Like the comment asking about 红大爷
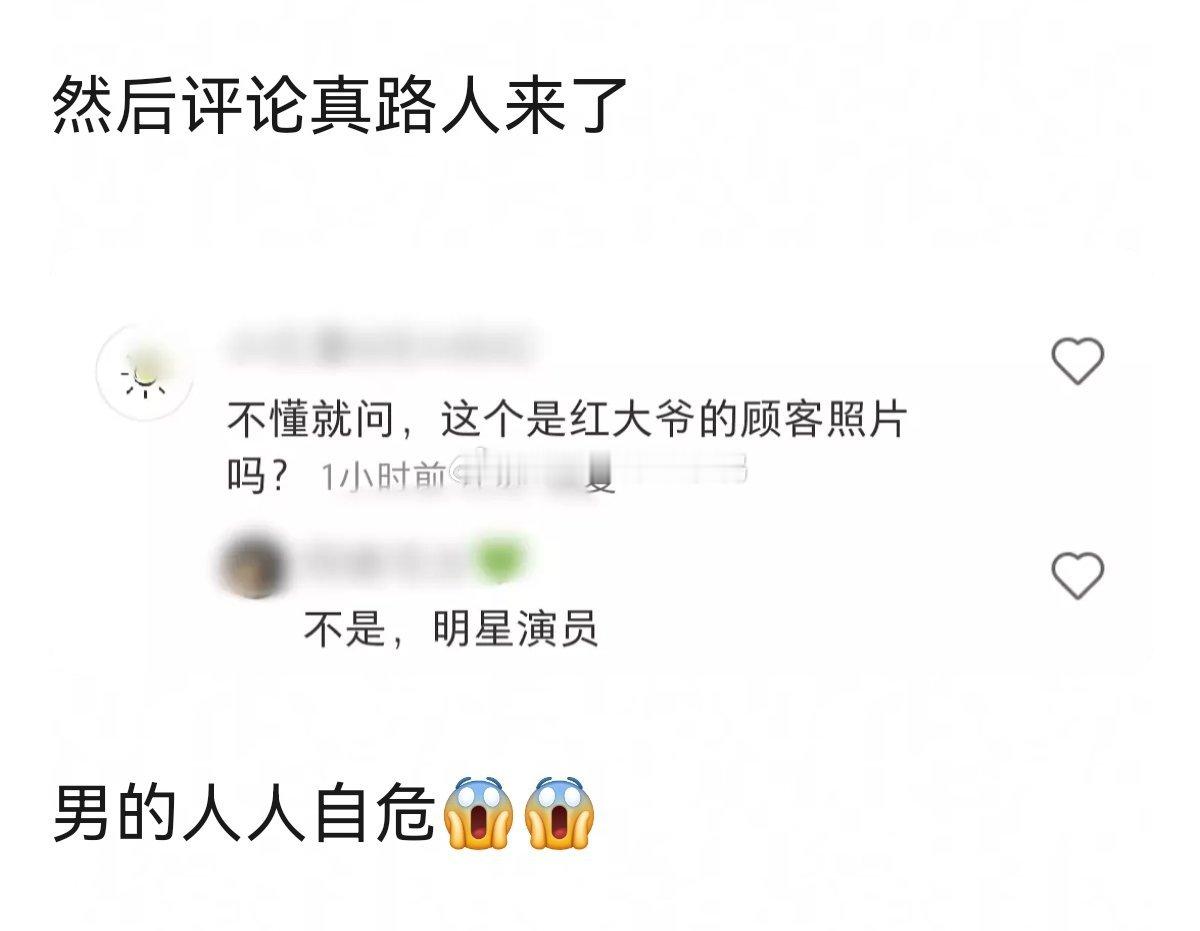Image resolution: width=1200 pixels, height=931 pixels. pos(1077,361)
